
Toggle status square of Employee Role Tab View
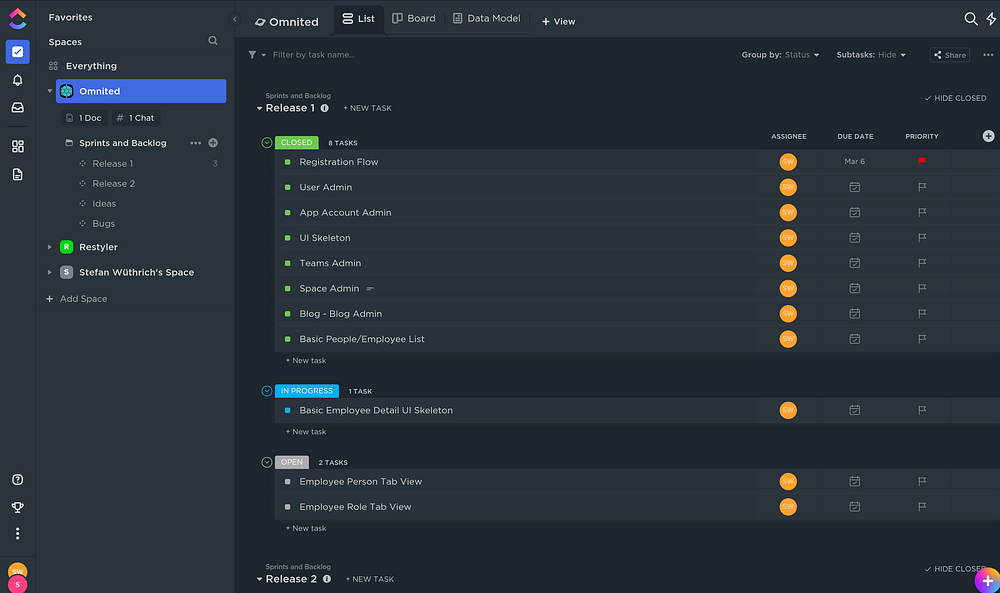click(x=288, y=507)
